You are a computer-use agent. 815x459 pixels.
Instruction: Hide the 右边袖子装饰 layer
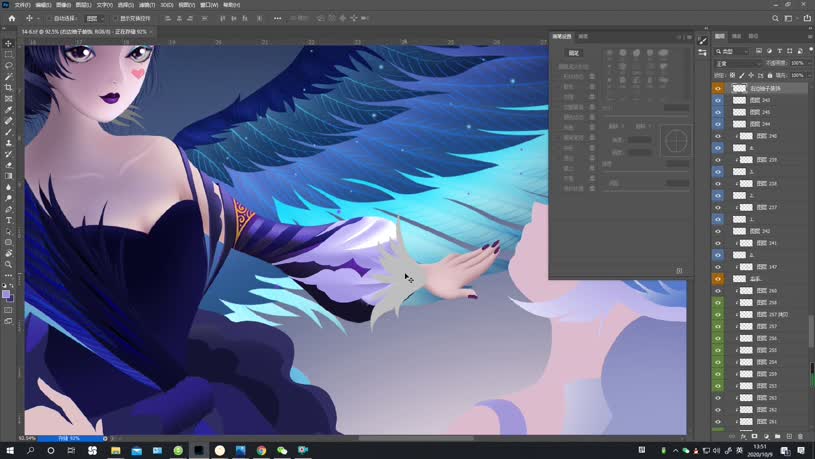pyautogui.click(x=718, y=88)
